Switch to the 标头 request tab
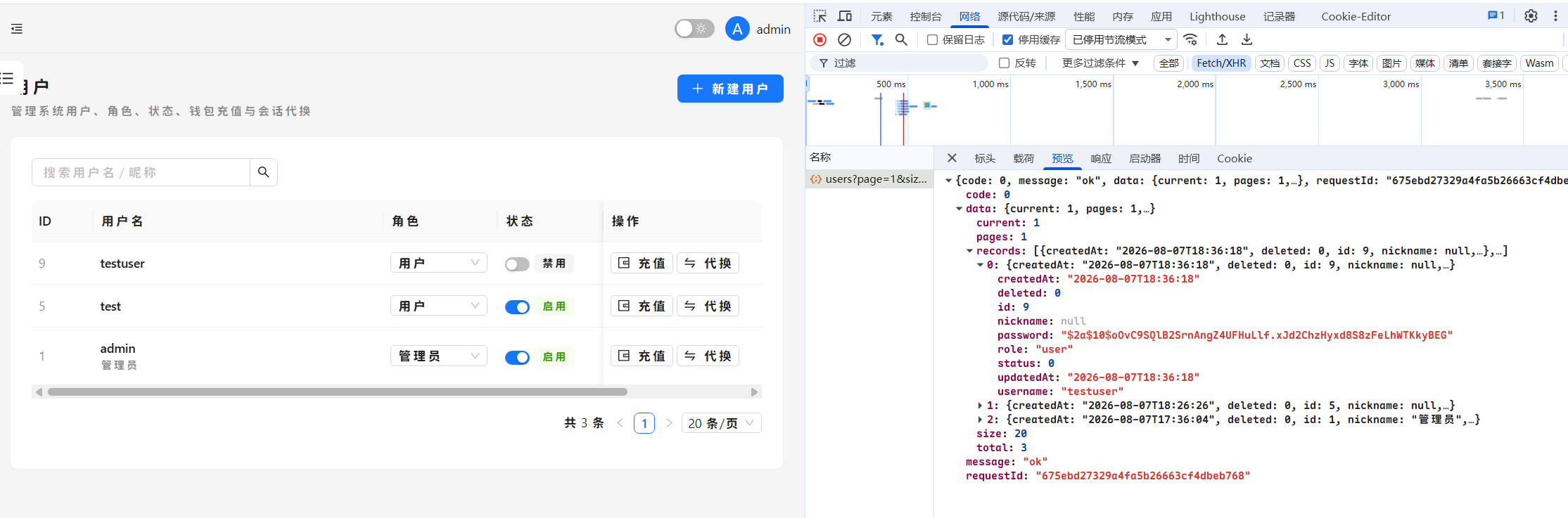The image size is (1568, 518). [x=985, y=159]
